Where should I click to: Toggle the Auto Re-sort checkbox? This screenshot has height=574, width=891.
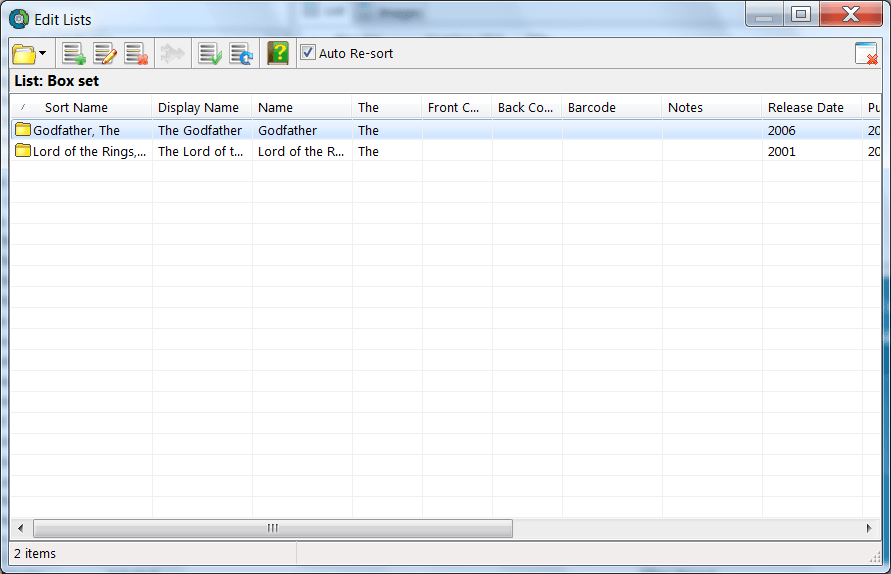coord(308,53)
